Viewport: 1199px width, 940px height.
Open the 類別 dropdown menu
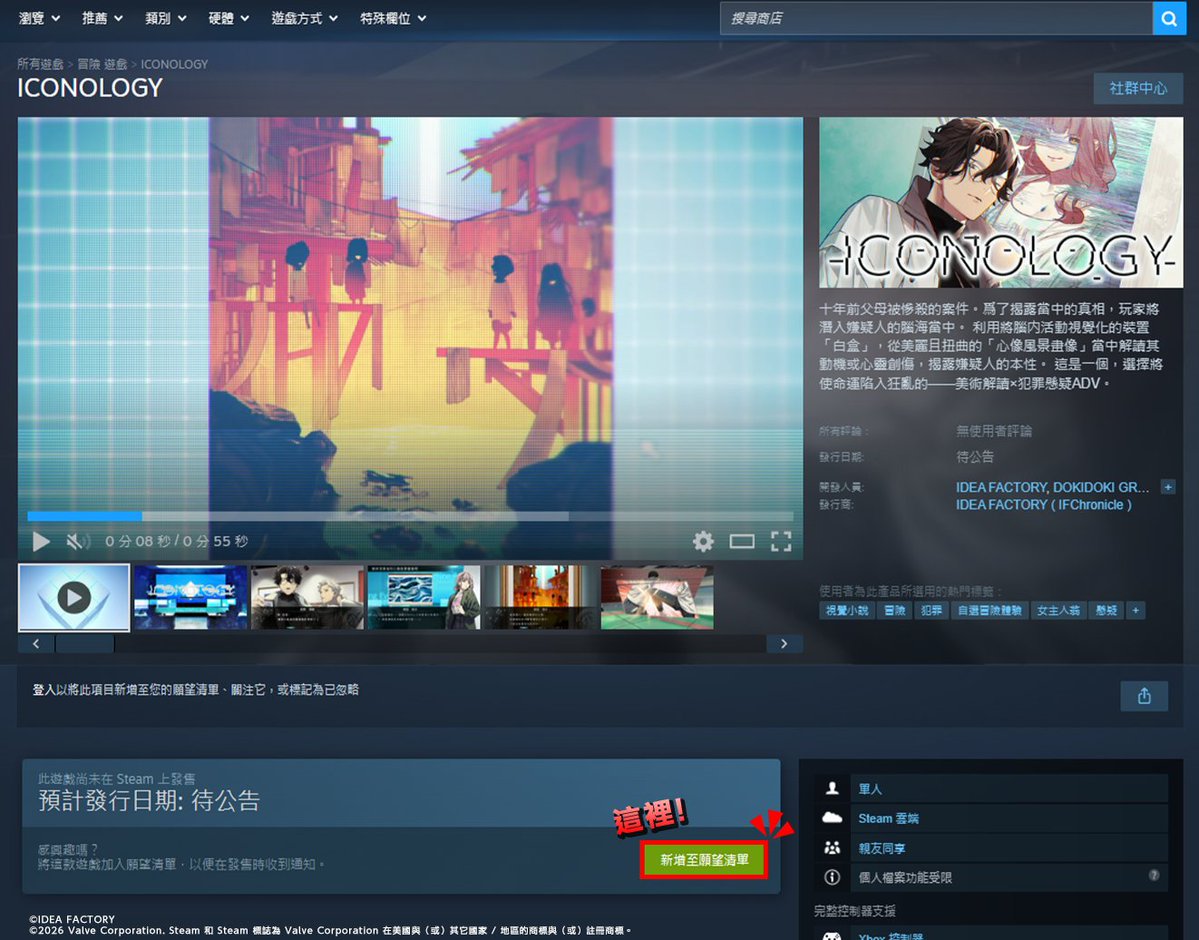click(x=166, y=18)
